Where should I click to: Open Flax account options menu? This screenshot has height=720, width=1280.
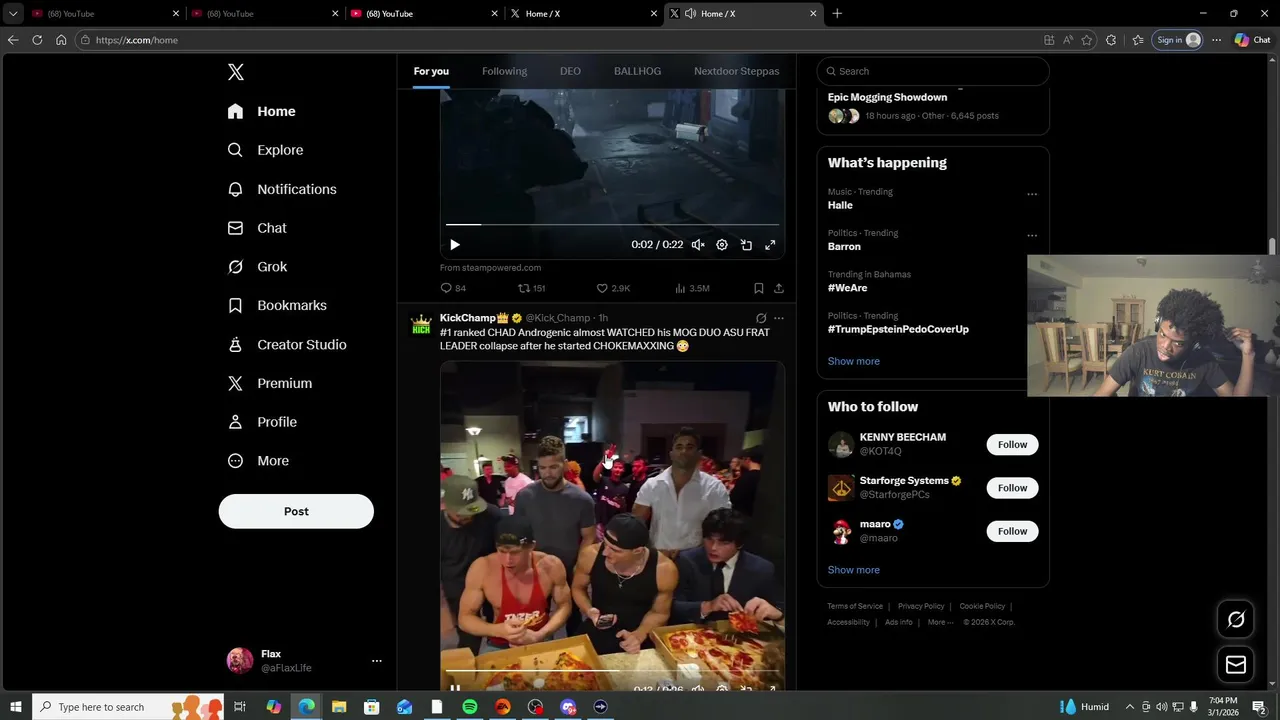377,661
